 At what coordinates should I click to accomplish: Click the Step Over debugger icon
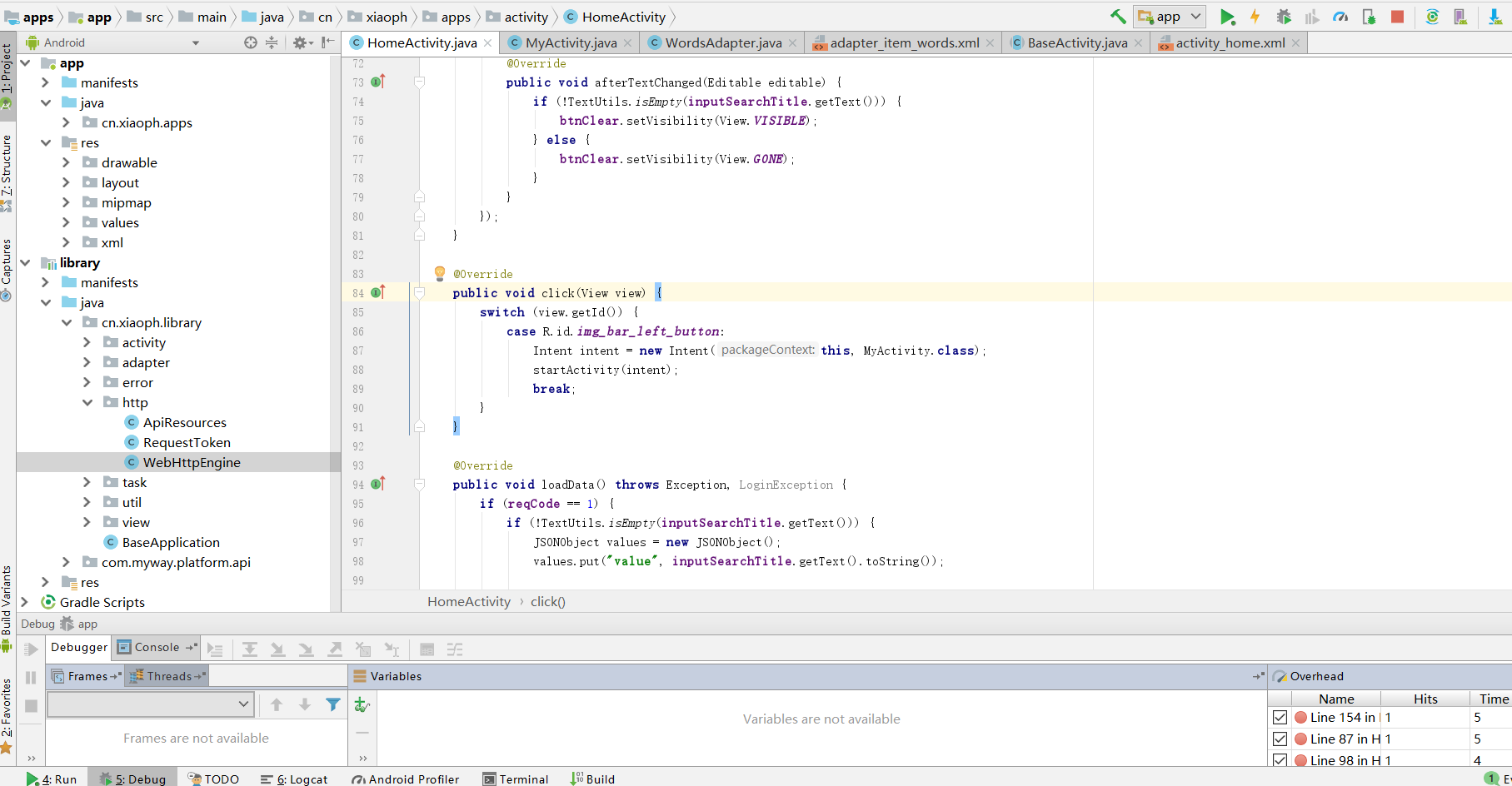[250, 649]
